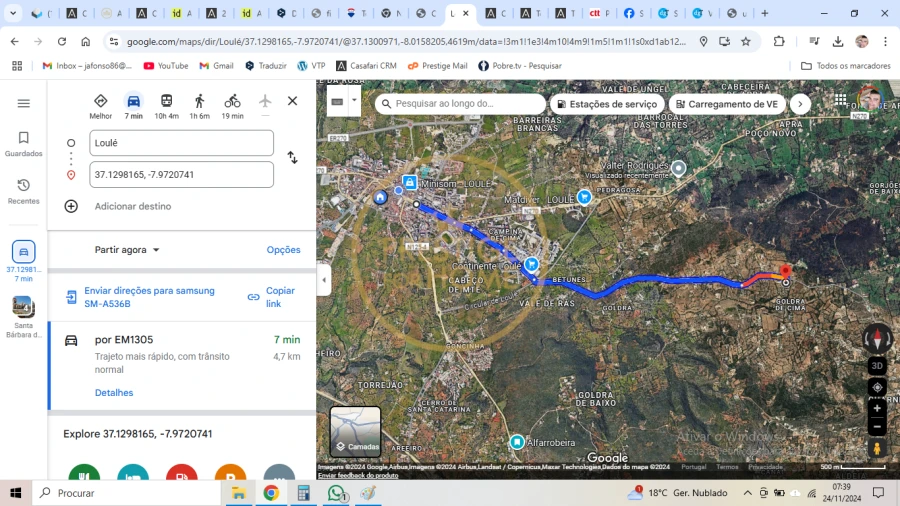Viewport: 900px width, 506px height.
Task: Open the Opções route options
Action: [x=283, y=250]
